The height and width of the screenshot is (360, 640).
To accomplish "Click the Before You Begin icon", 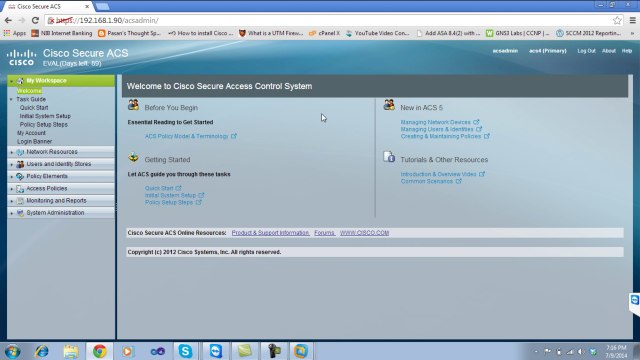I will (133, 105).
